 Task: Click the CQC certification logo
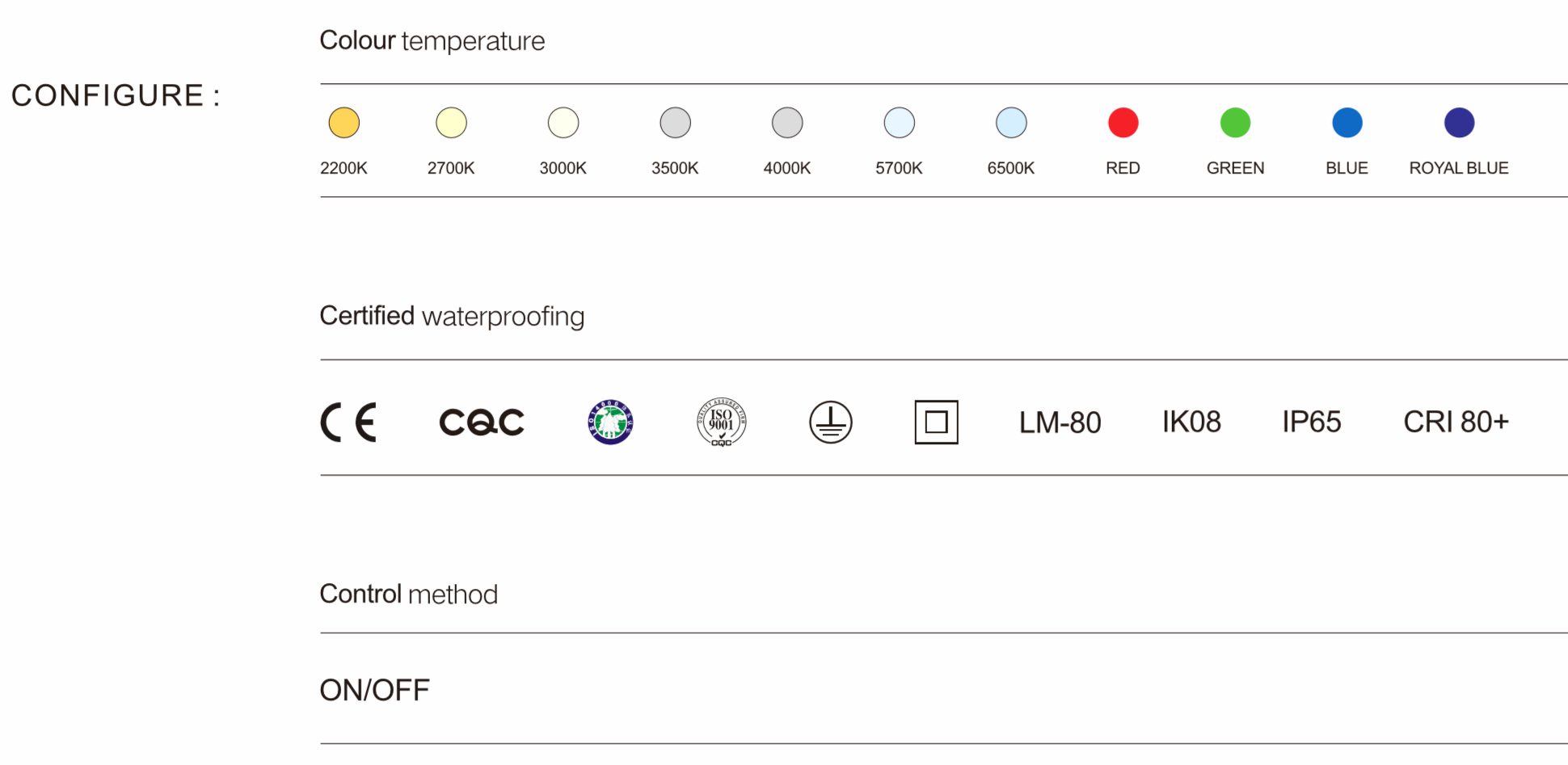pos(482,422)
